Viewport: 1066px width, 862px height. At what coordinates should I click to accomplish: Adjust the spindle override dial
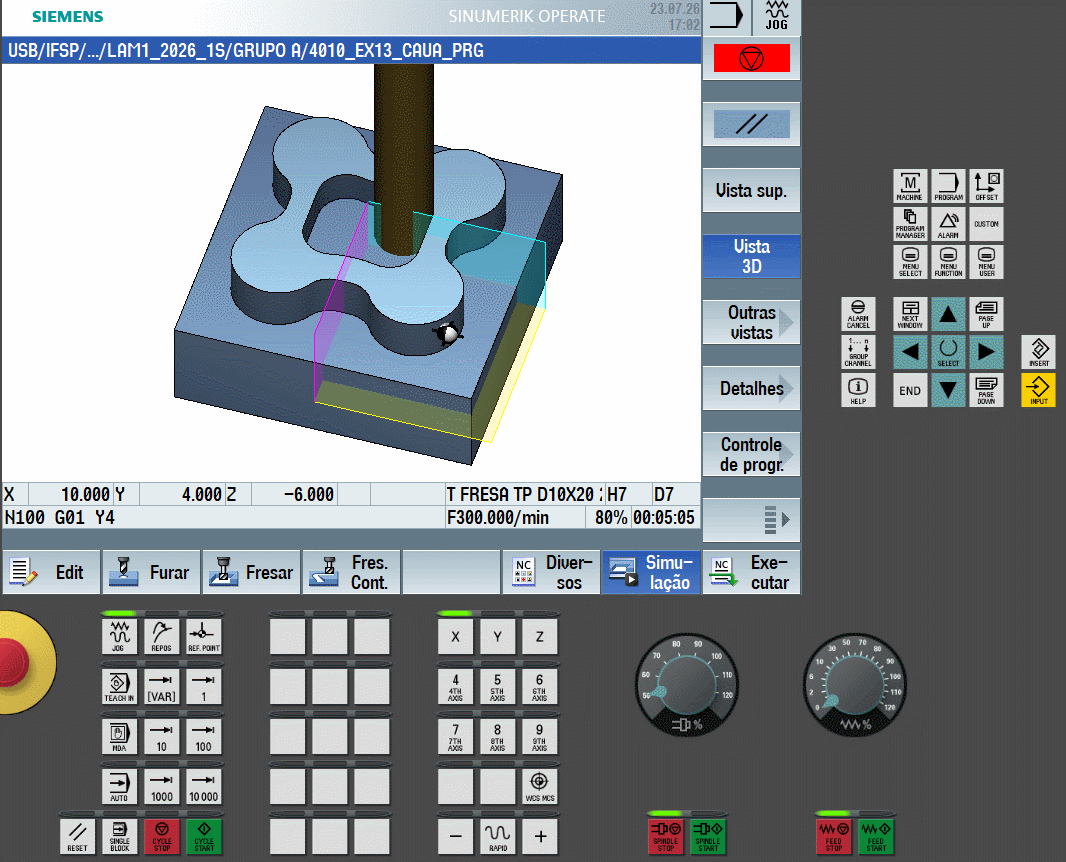click(687, 685)
